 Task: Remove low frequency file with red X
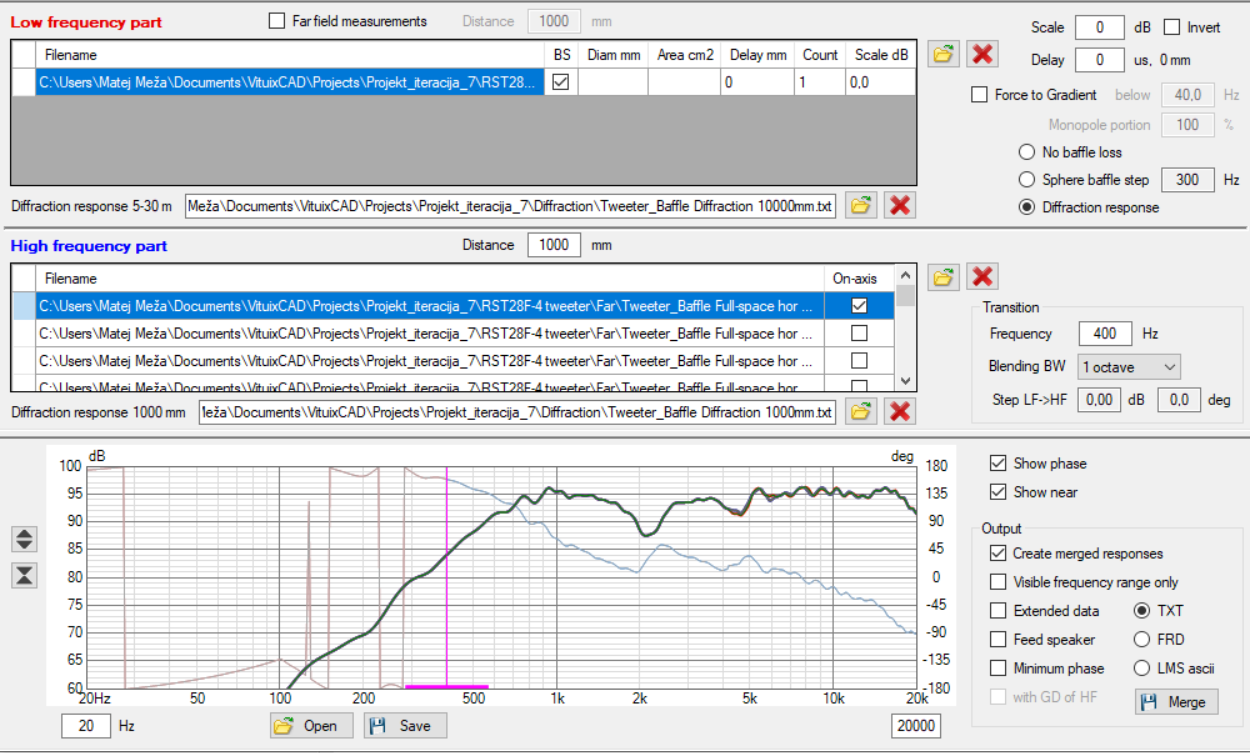983,54
